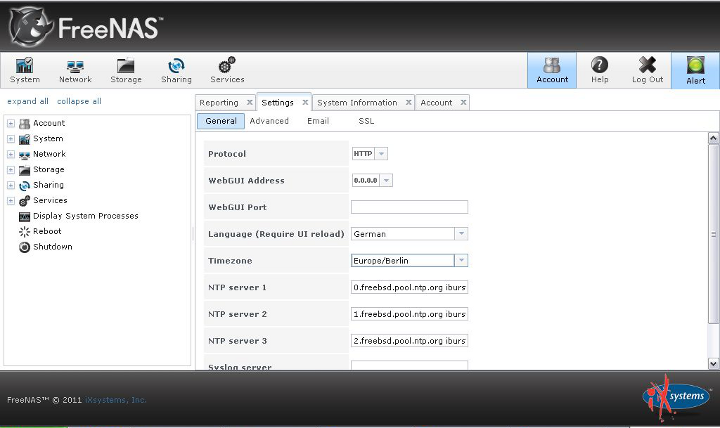Click the Syslog server input field

[409, 365]
